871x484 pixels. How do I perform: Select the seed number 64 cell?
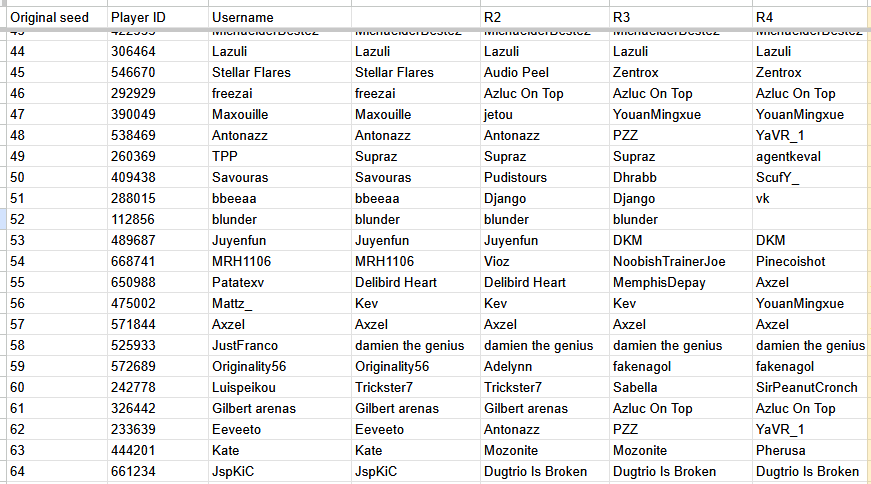(x=18, y=471)
